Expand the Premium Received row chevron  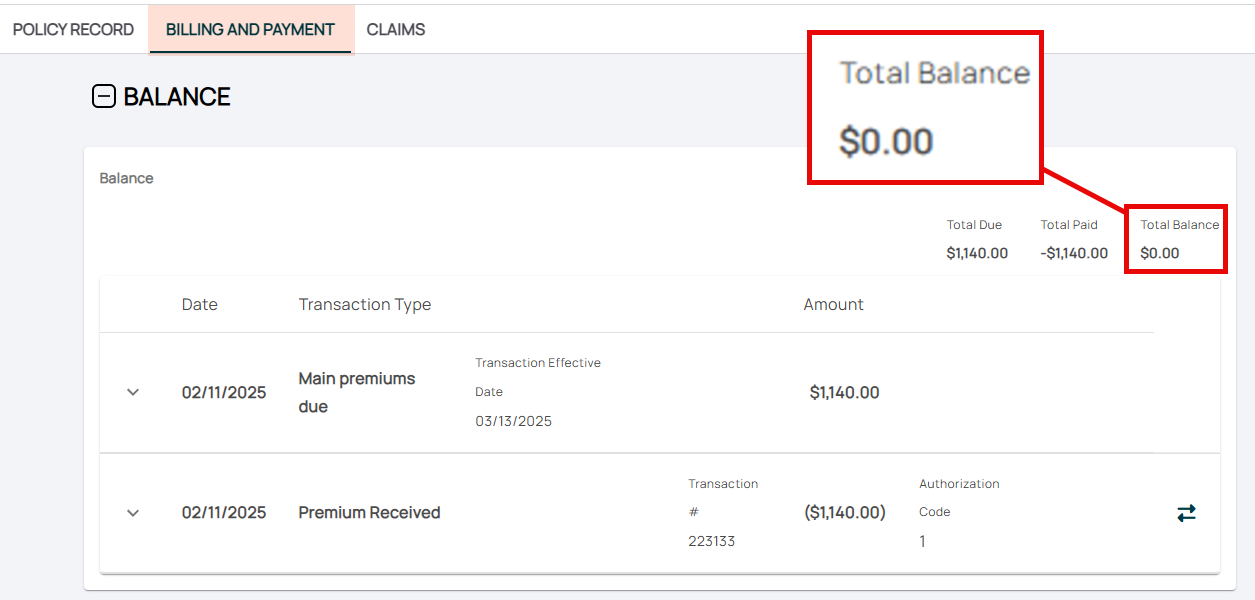tap(133, 513)
